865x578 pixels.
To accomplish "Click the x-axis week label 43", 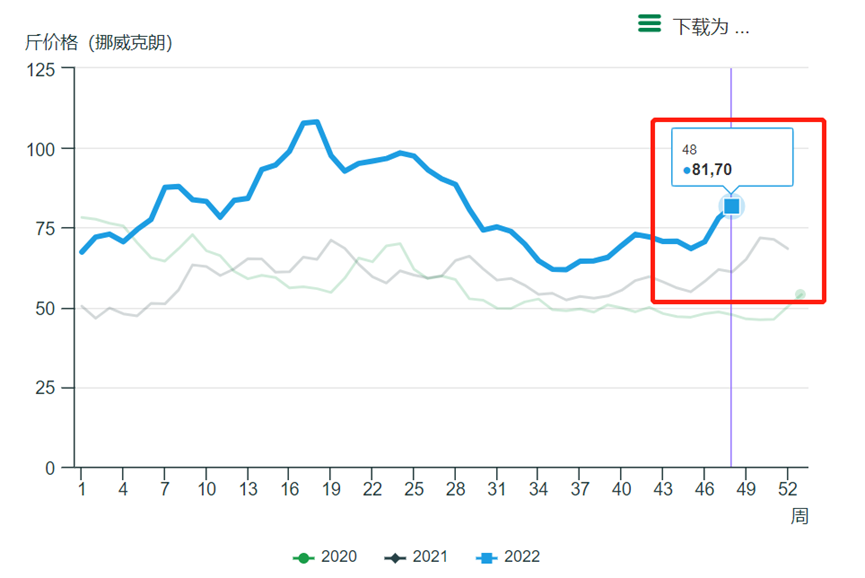I will pyautogui.click(x=663, y=489).
